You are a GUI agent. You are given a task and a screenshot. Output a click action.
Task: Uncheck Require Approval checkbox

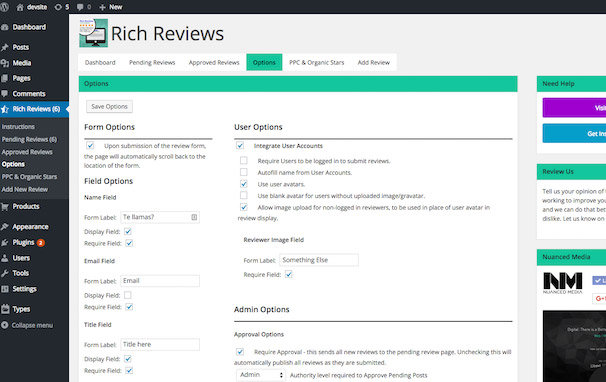coord(240,351)
